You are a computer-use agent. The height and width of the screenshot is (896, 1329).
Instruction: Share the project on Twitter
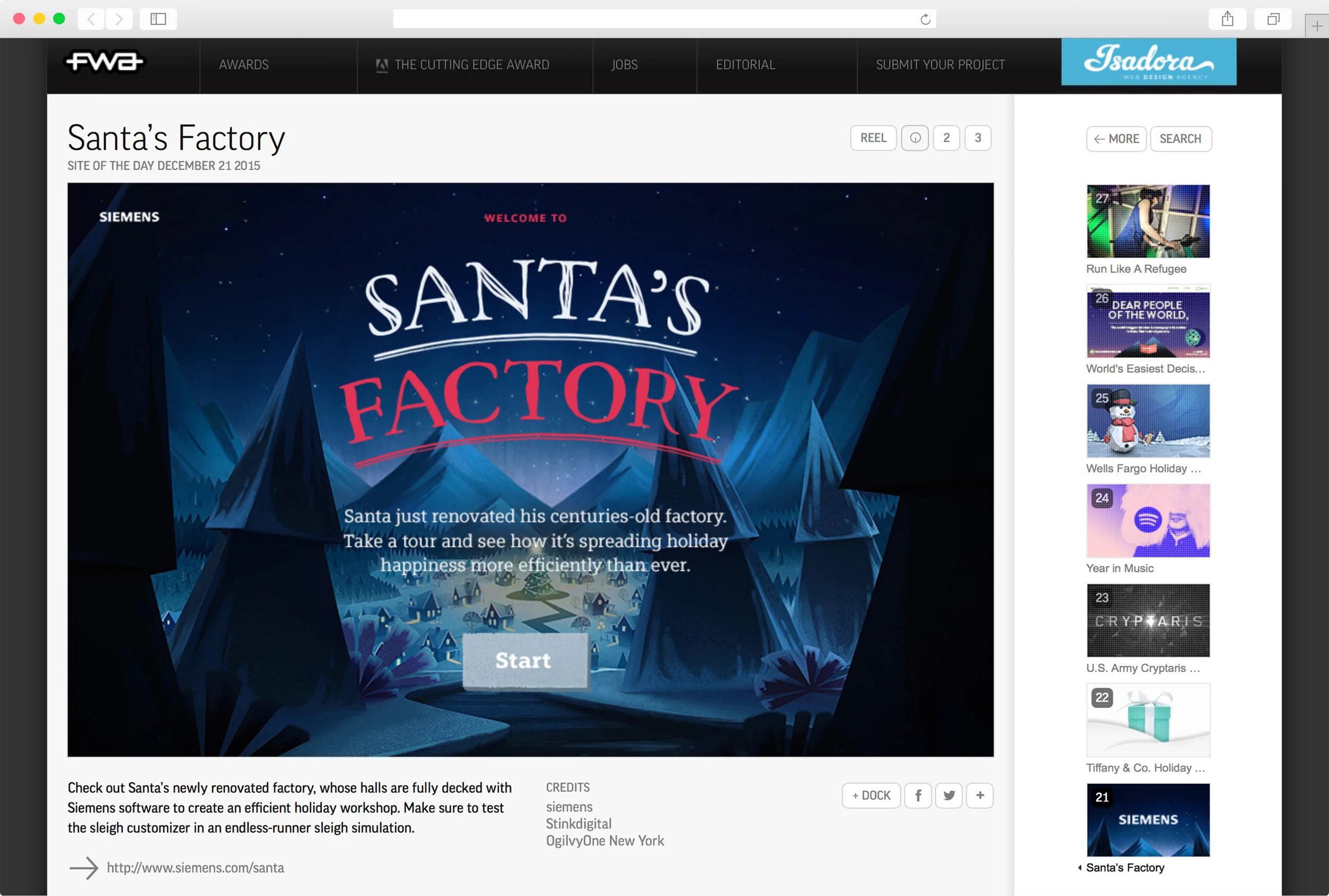(949, 795)
